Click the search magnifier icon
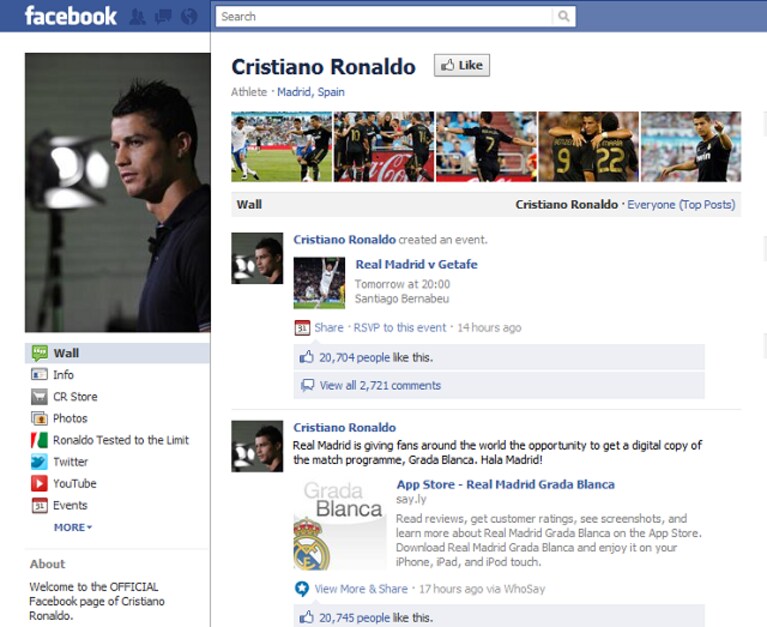 (x=564, y=17)
